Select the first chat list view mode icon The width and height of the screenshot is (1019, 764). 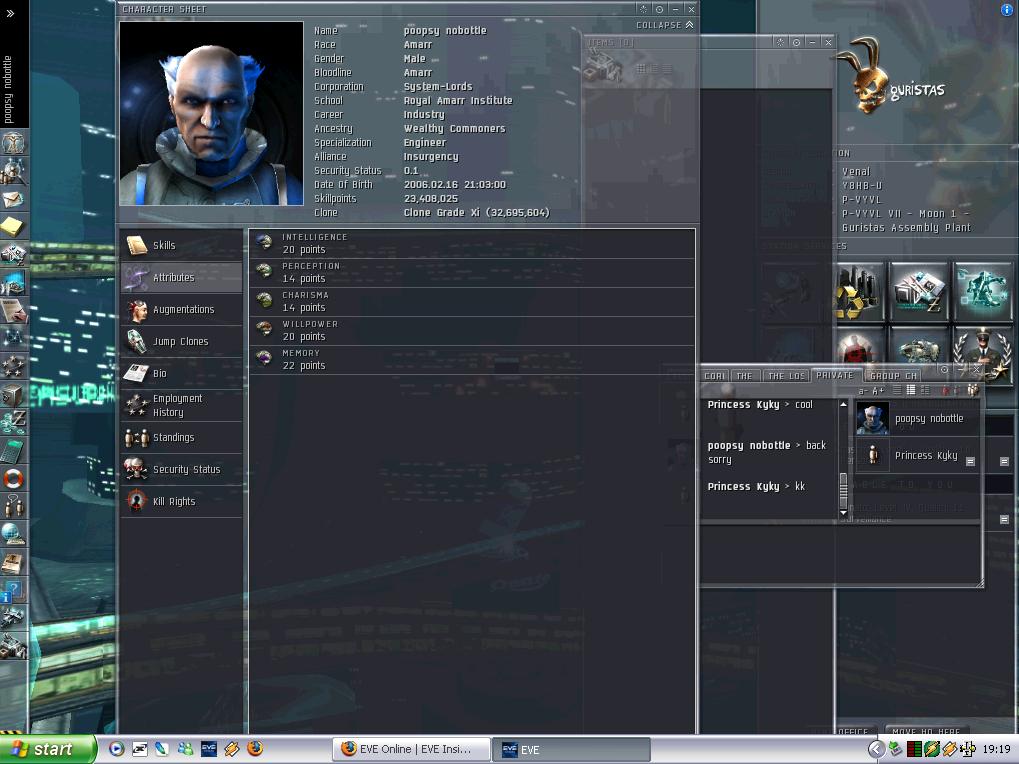(897, 390)
